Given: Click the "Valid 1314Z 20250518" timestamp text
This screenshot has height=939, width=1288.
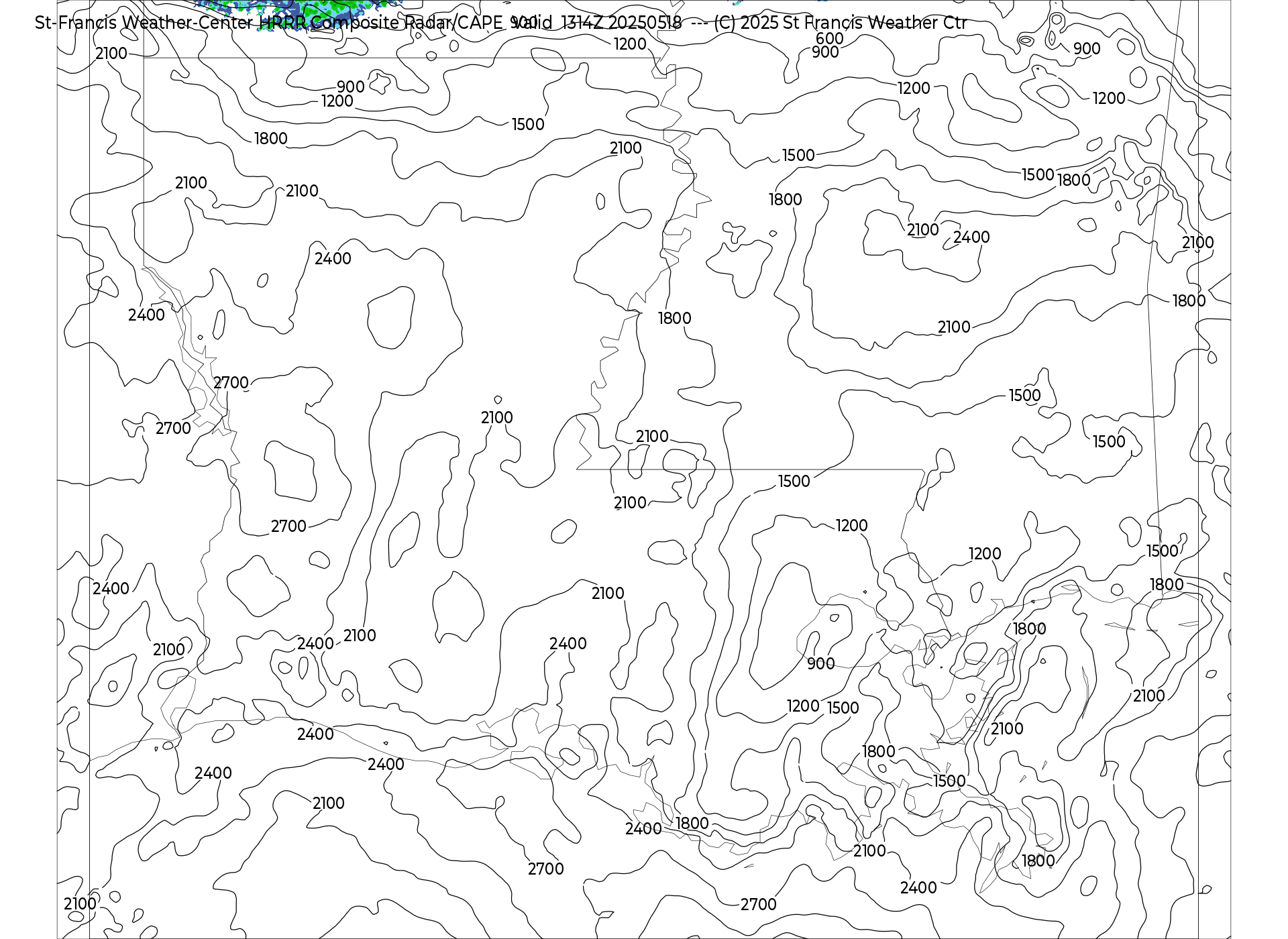Looking at the screenshot, I should click(x=596, y=23).
